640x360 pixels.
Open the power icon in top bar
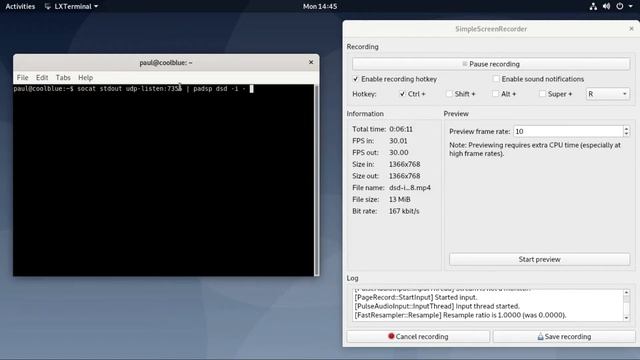(620, 6)
